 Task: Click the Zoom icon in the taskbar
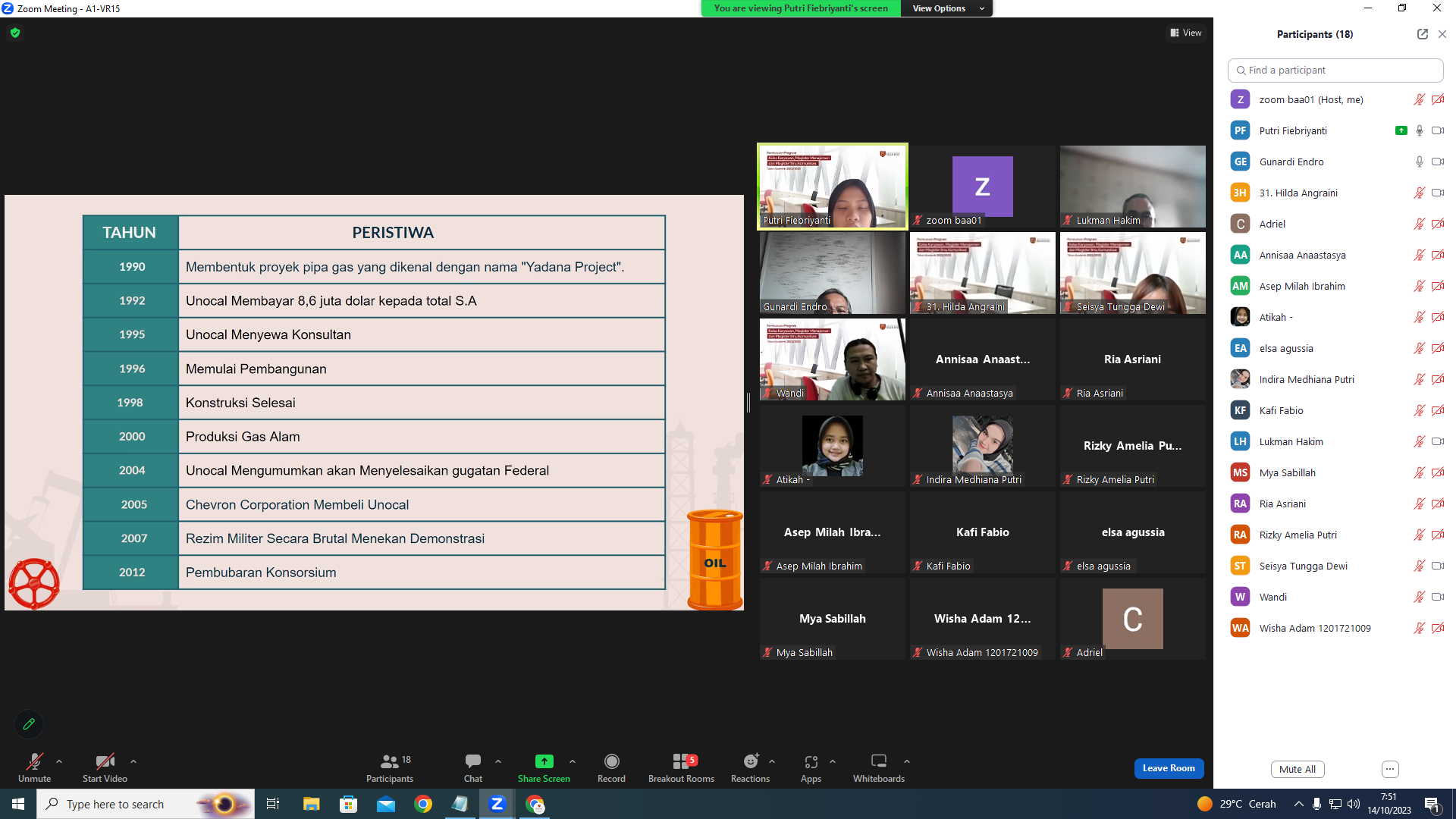click(x=497, y=804)
